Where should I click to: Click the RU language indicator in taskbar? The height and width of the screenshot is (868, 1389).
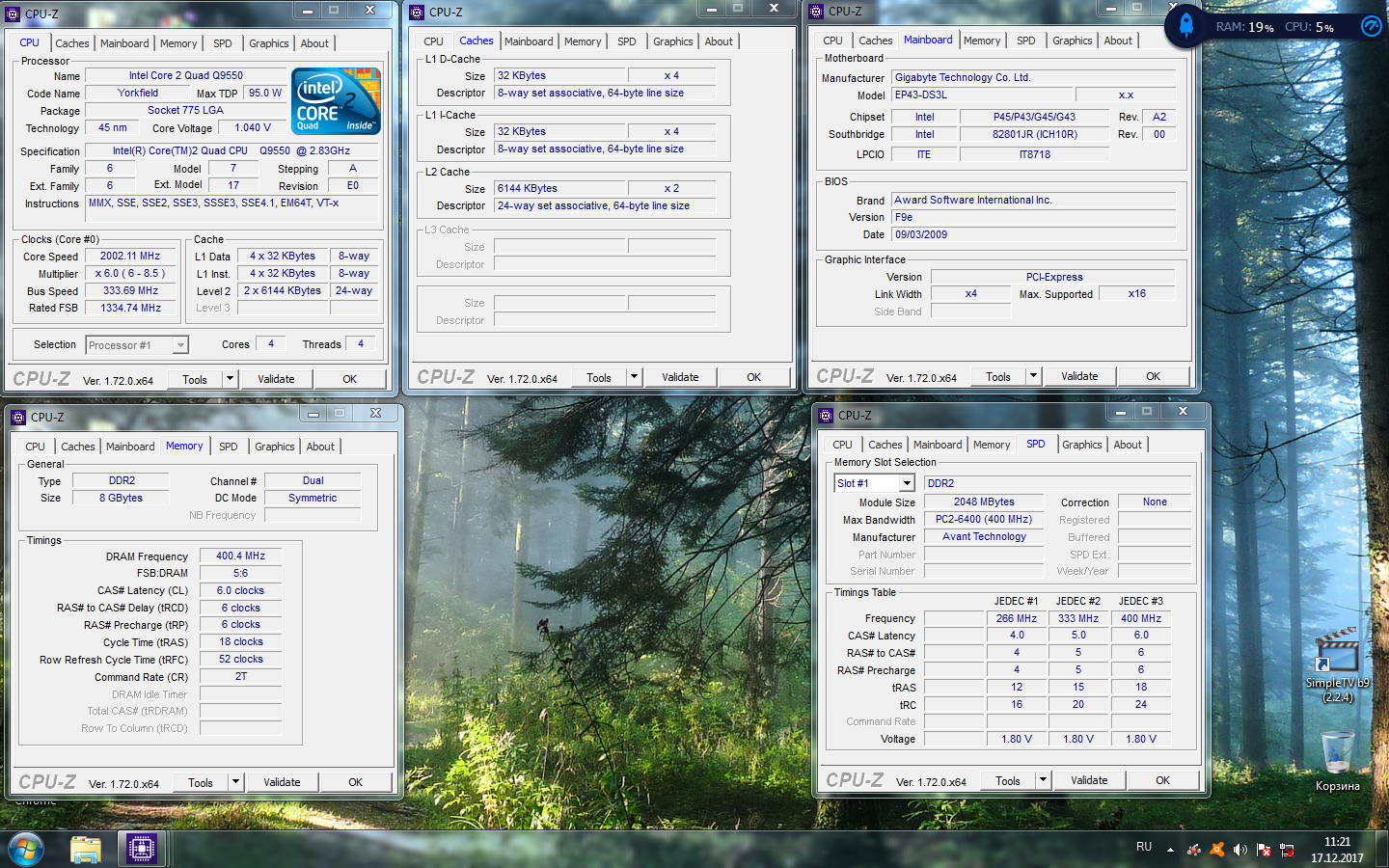pyautogui.click(x=1144, y=847)
